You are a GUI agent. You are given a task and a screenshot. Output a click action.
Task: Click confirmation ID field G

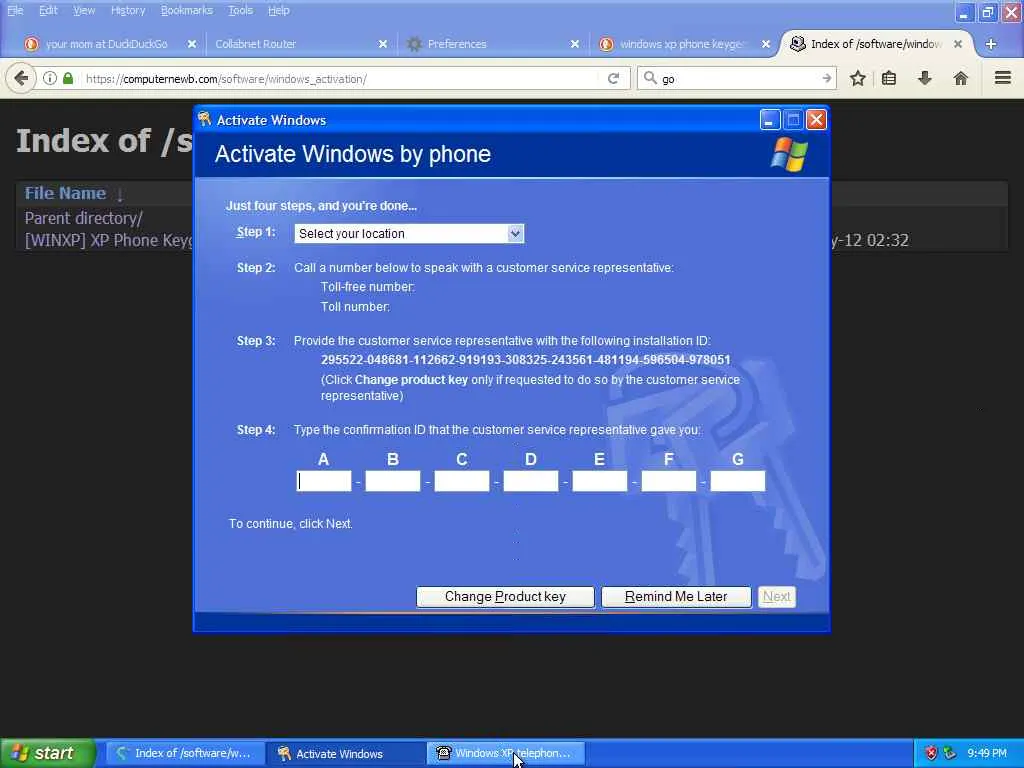738,481
